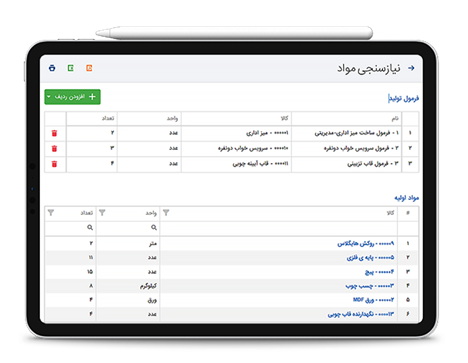Click the back arrow beside نیازسنجی مواد
Viewport: 468px width, 363px height.
pos(411,68)
